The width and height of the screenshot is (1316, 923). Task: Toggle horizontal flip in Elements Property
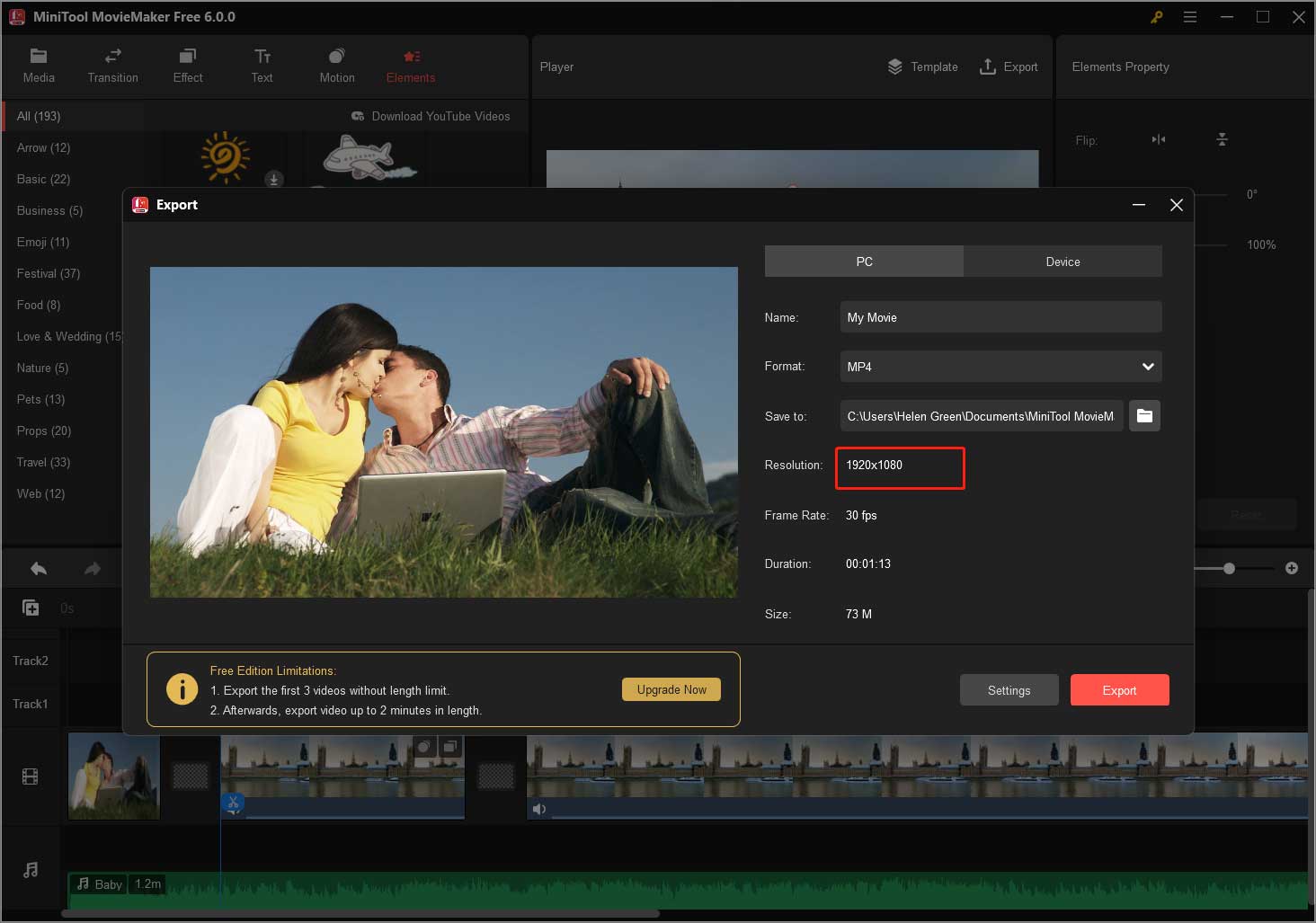(1159, 139)
